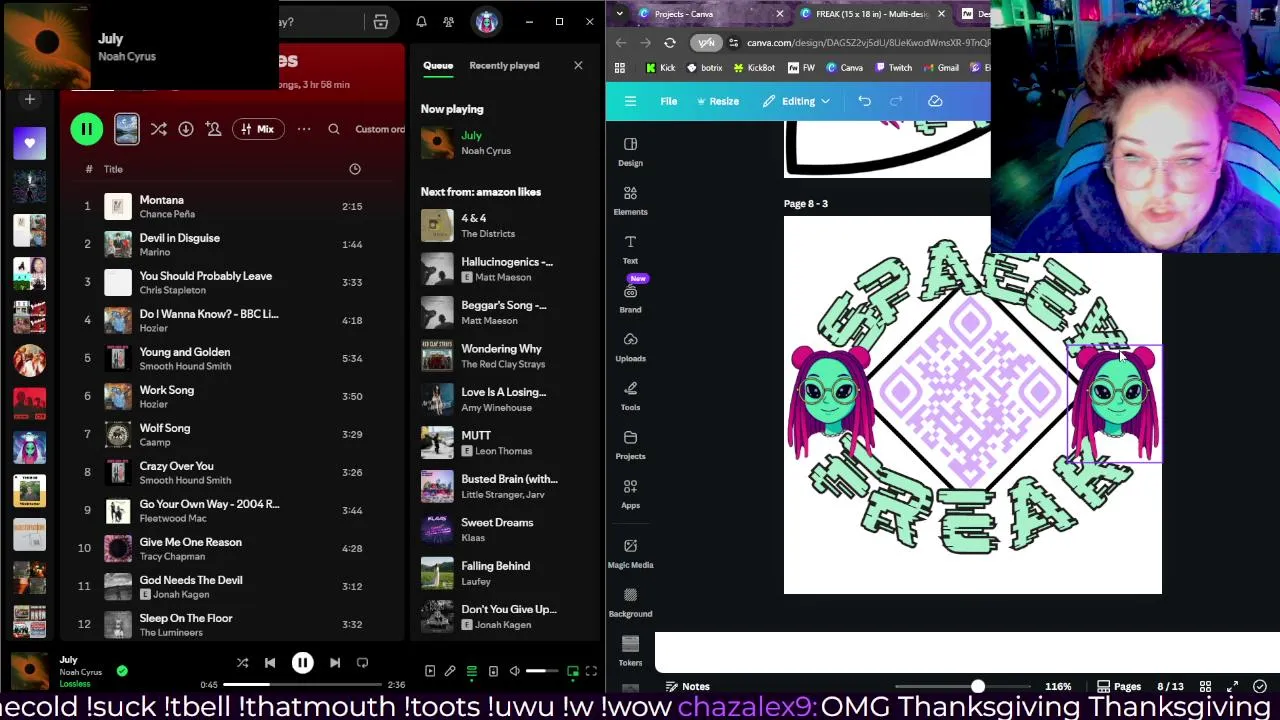Open Spotify playlist more options menu
Image resolution: width=1280 pixels, height=720 pixels.
coord(304,129)
